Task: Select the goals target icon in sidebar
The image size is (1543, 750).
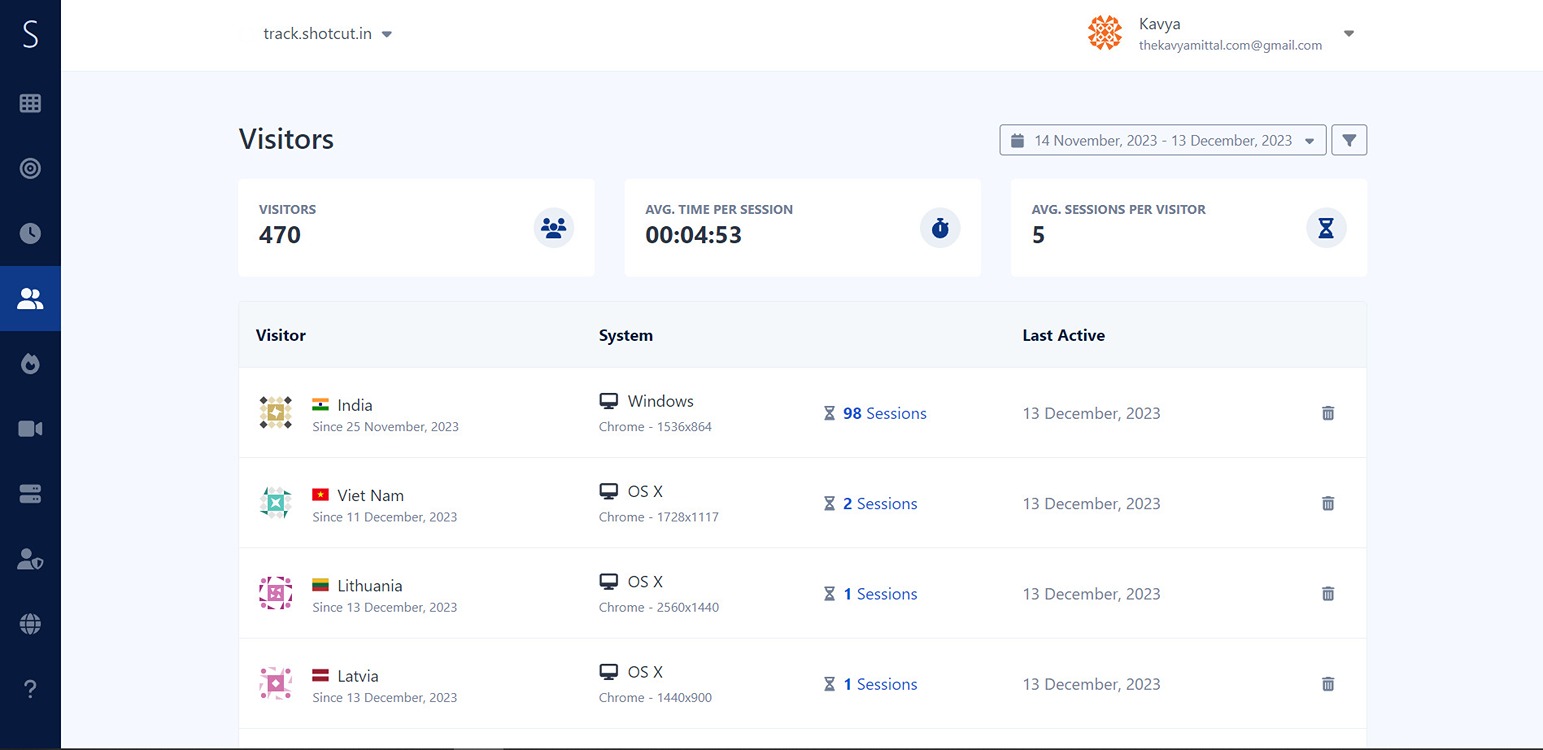Action: tap(30, 168)
